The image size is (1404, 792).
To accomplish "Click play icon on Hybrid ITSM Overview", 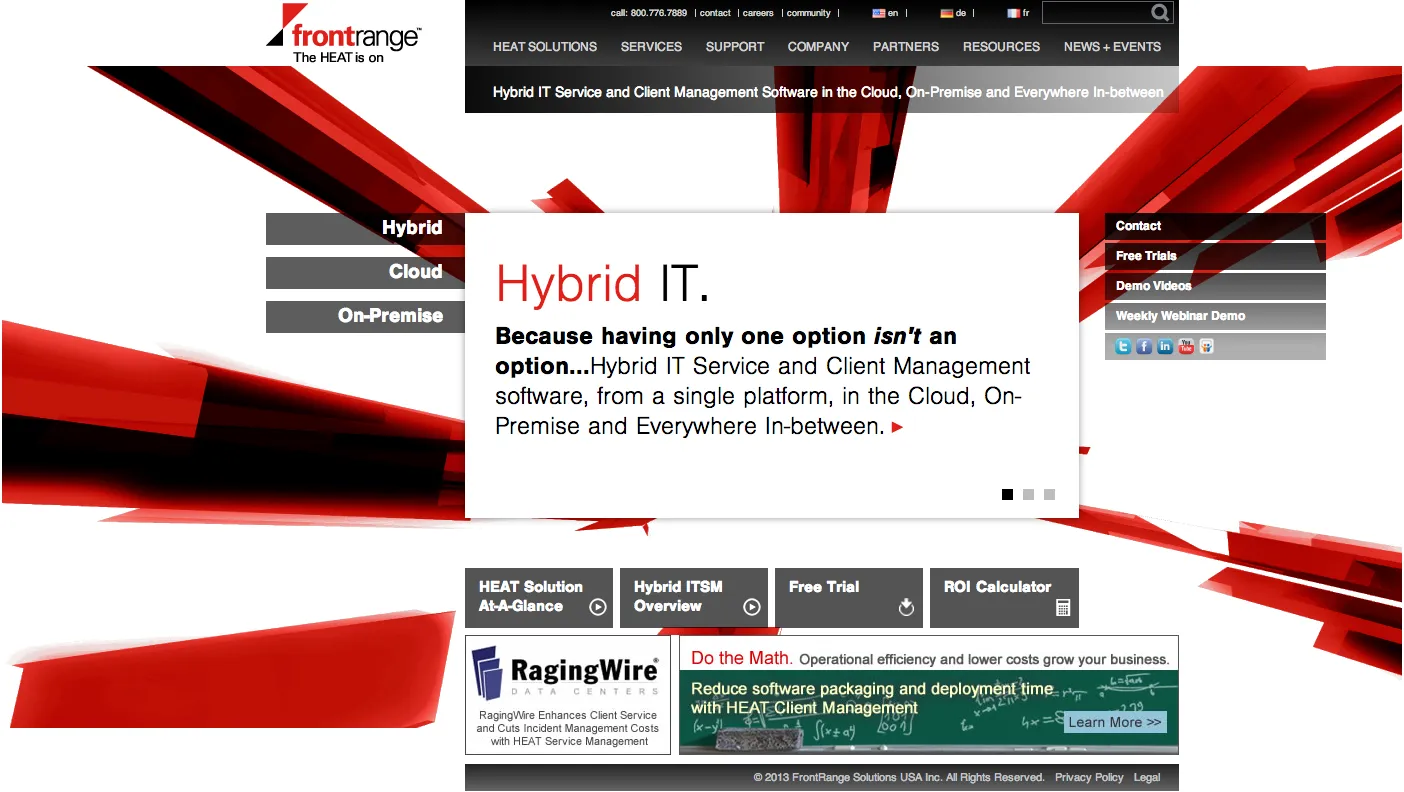I will coord(752,607).
